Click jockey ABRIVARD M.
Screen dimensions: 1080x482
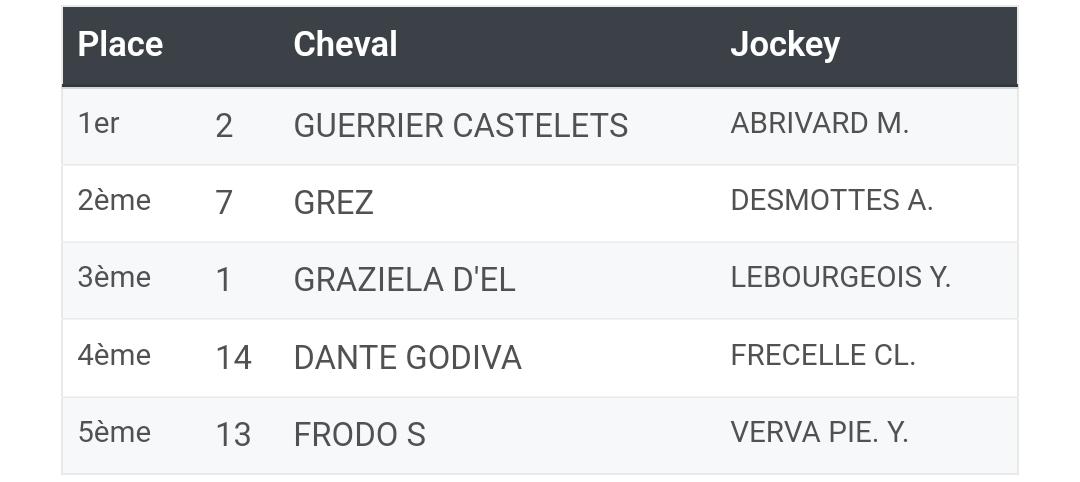pos(820,124)
